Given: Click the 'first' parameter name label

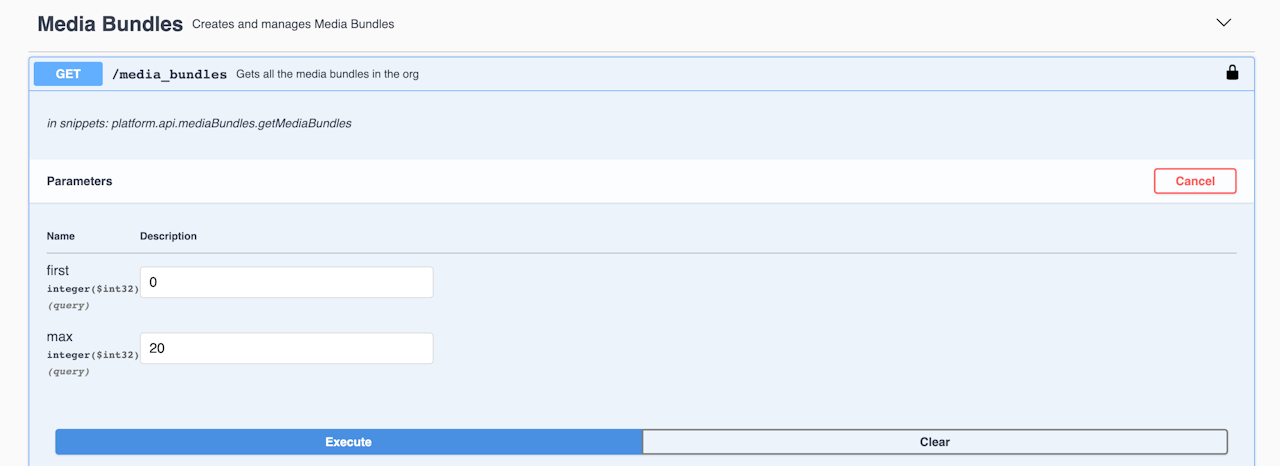Looking at the screenshot, I should coord(58,270).
